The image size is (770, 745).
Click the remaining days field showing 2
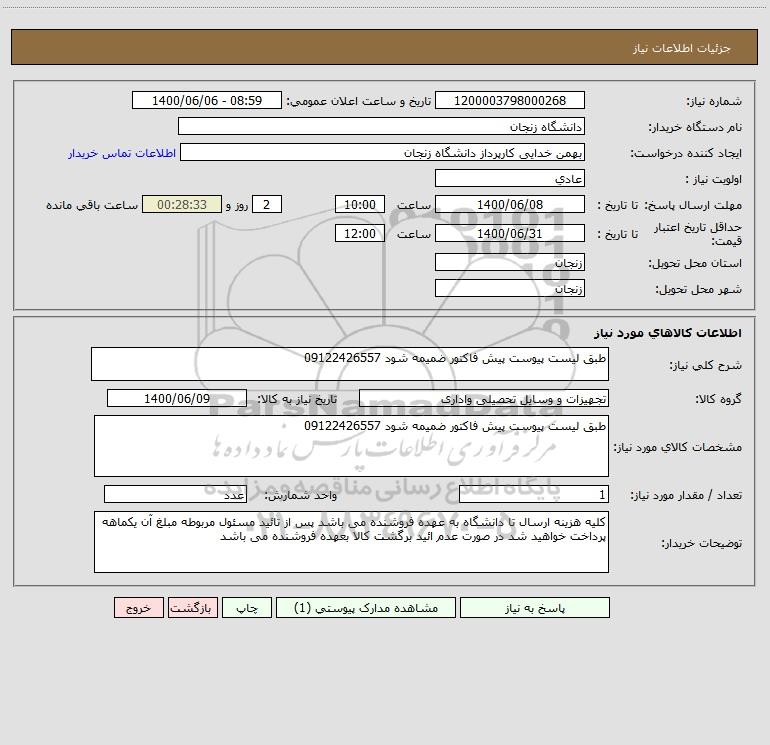tap(267, 204)
